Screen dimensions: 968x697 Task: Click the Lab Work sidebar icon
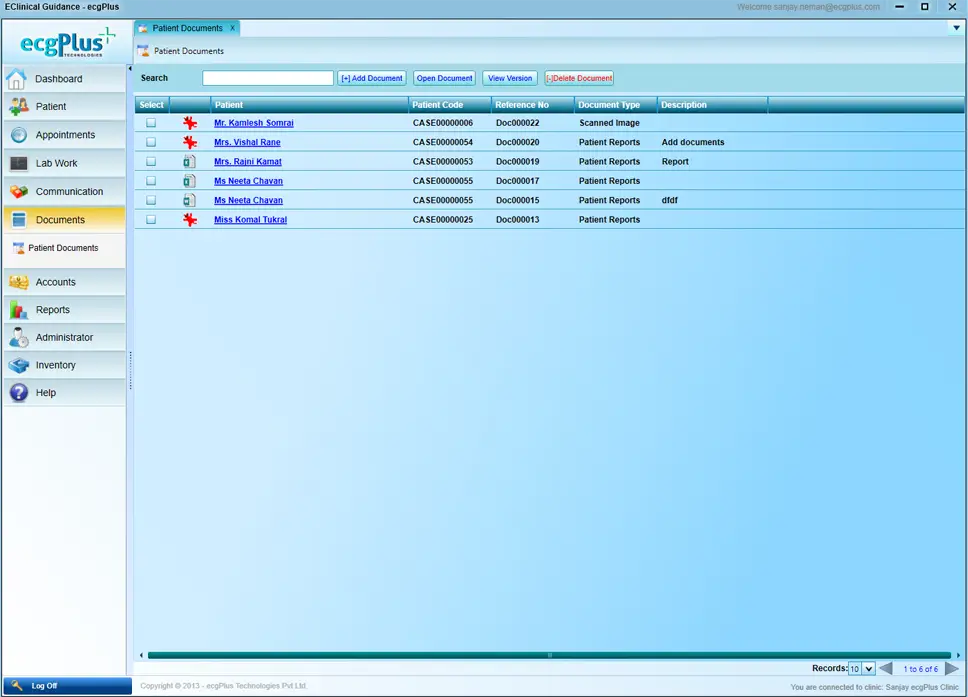coord(17,162)
